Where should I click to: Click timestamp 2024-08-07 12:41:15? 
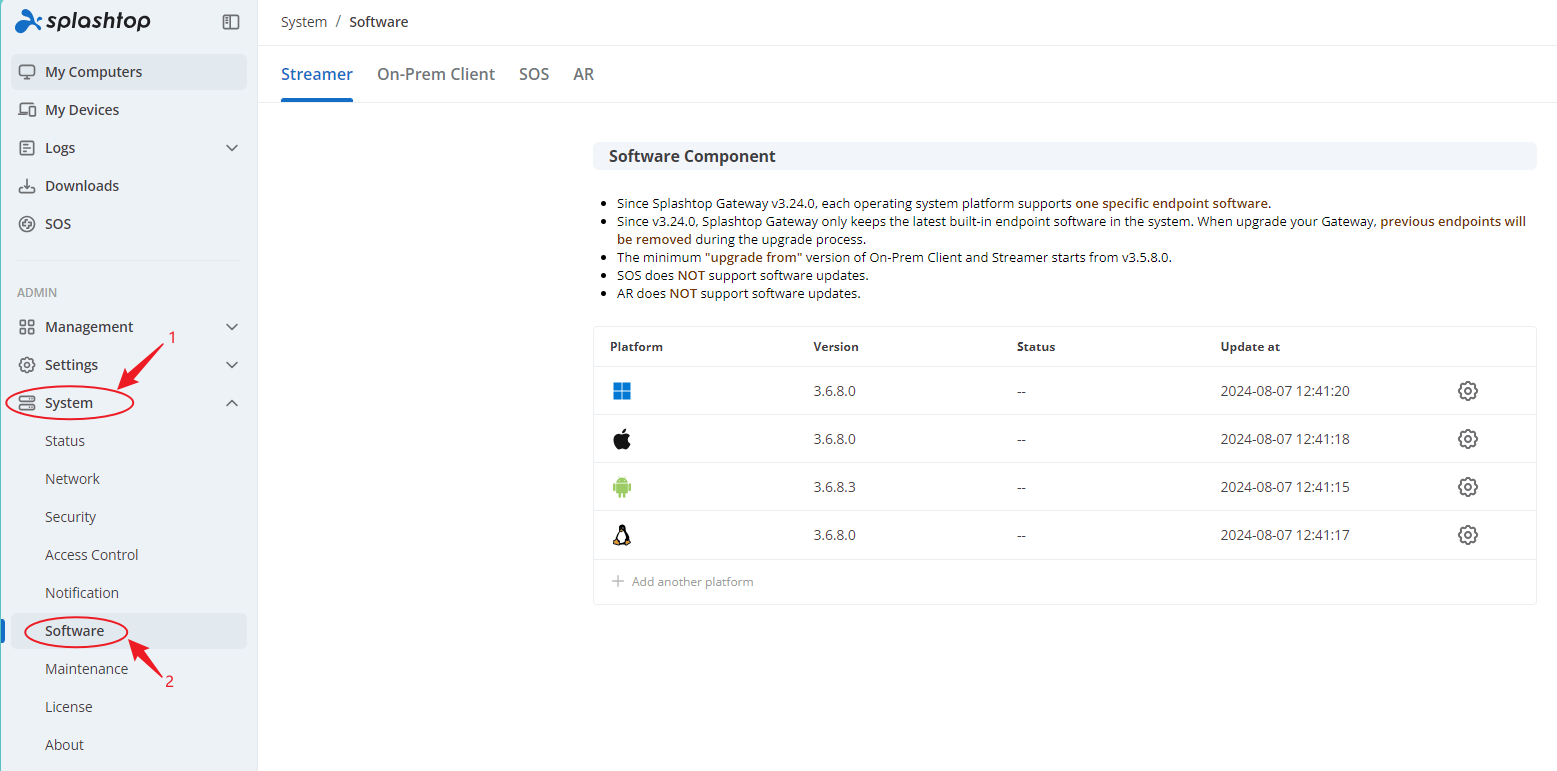pyautogui.click(x=1285, y=487)
